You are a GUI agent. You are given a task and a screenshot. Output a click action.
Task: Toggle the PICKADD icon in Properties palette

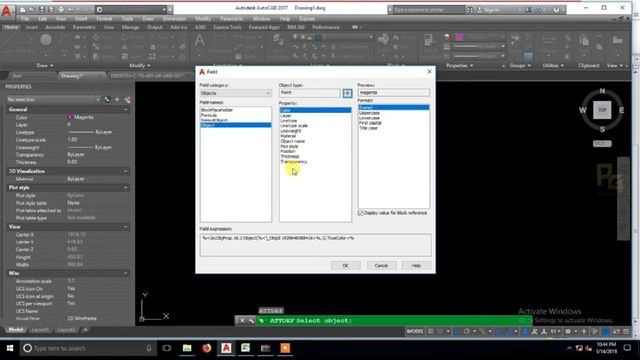pos(107,100)
